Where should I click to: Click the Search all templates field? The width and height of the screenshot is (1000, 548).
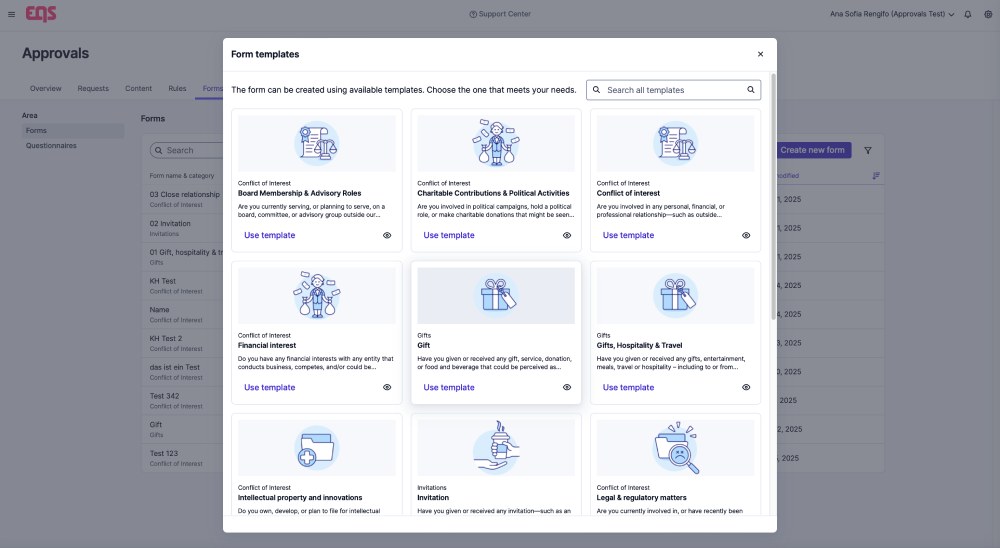tap(670, 90)
